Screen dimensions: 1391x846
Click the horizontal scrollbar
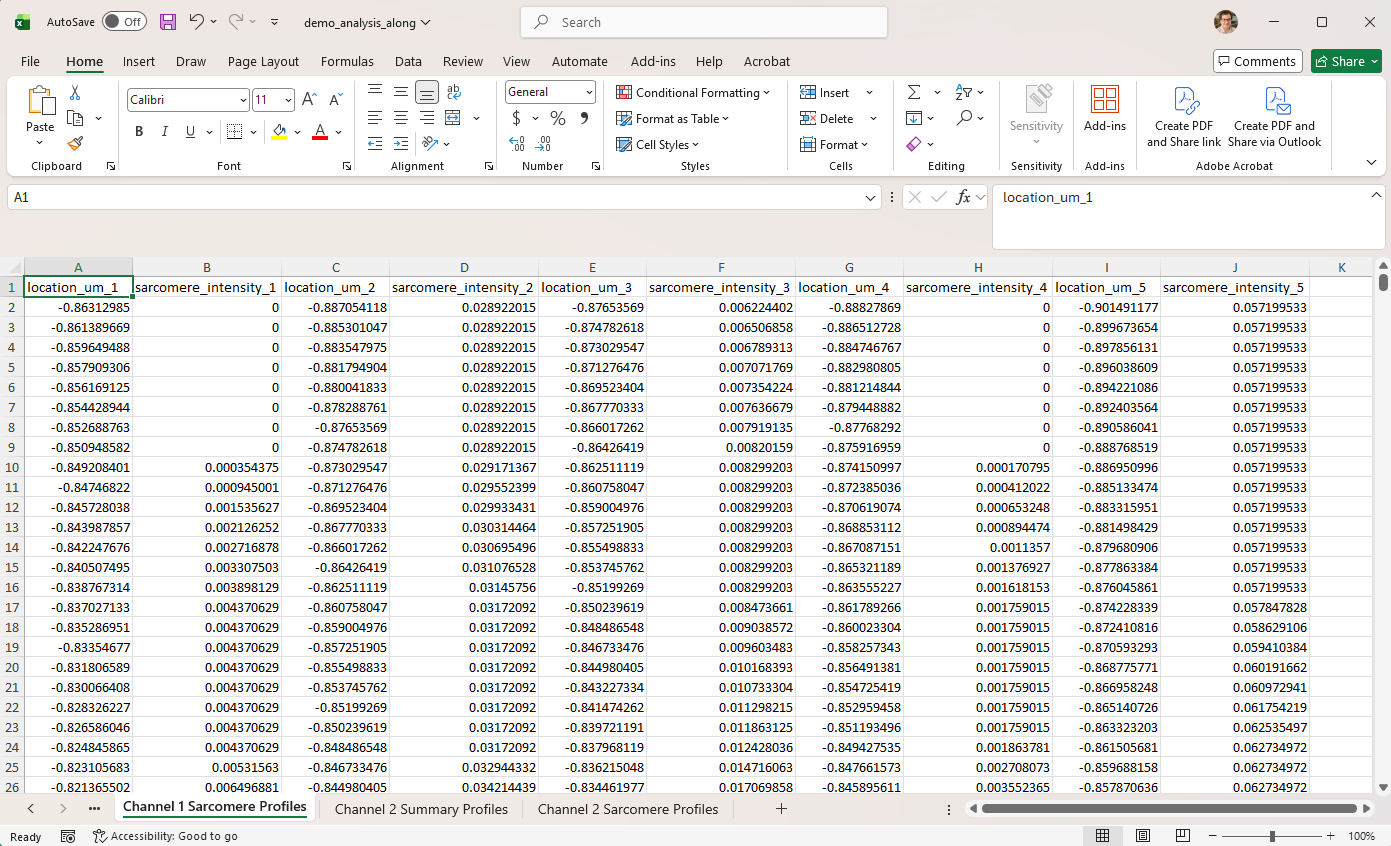click(x=1170, y=808)
